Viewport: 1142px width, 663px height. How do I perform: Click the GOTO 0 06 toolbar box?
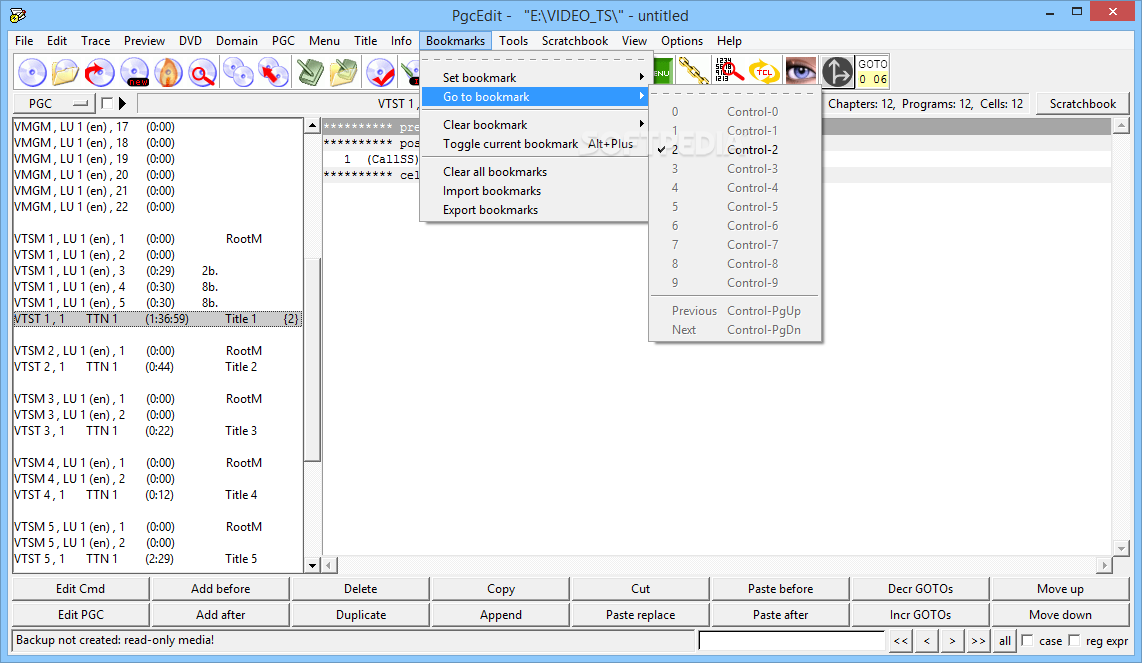click(x=873, y=71)
